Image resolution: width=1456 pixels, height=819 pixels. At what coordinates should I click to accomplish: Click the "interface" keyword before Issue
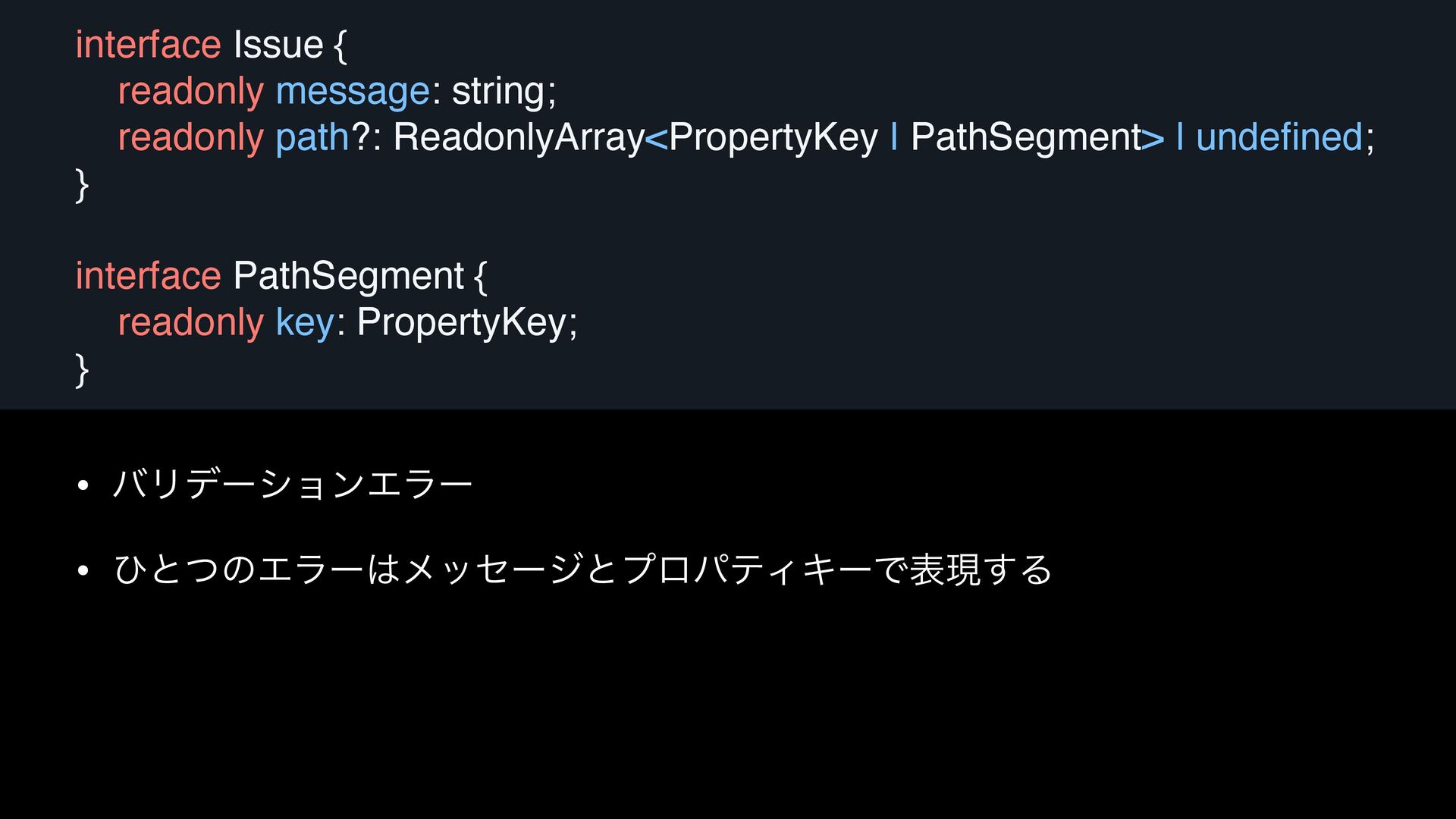pyautogui.click(x=148, y=45)
